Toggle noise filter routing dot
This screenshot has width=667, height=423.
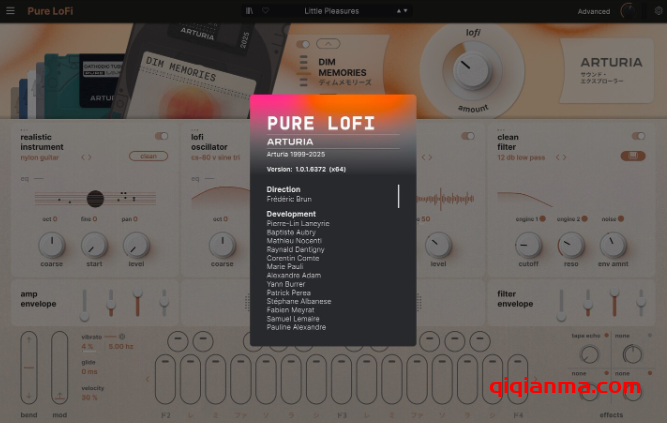pos(621,219)
